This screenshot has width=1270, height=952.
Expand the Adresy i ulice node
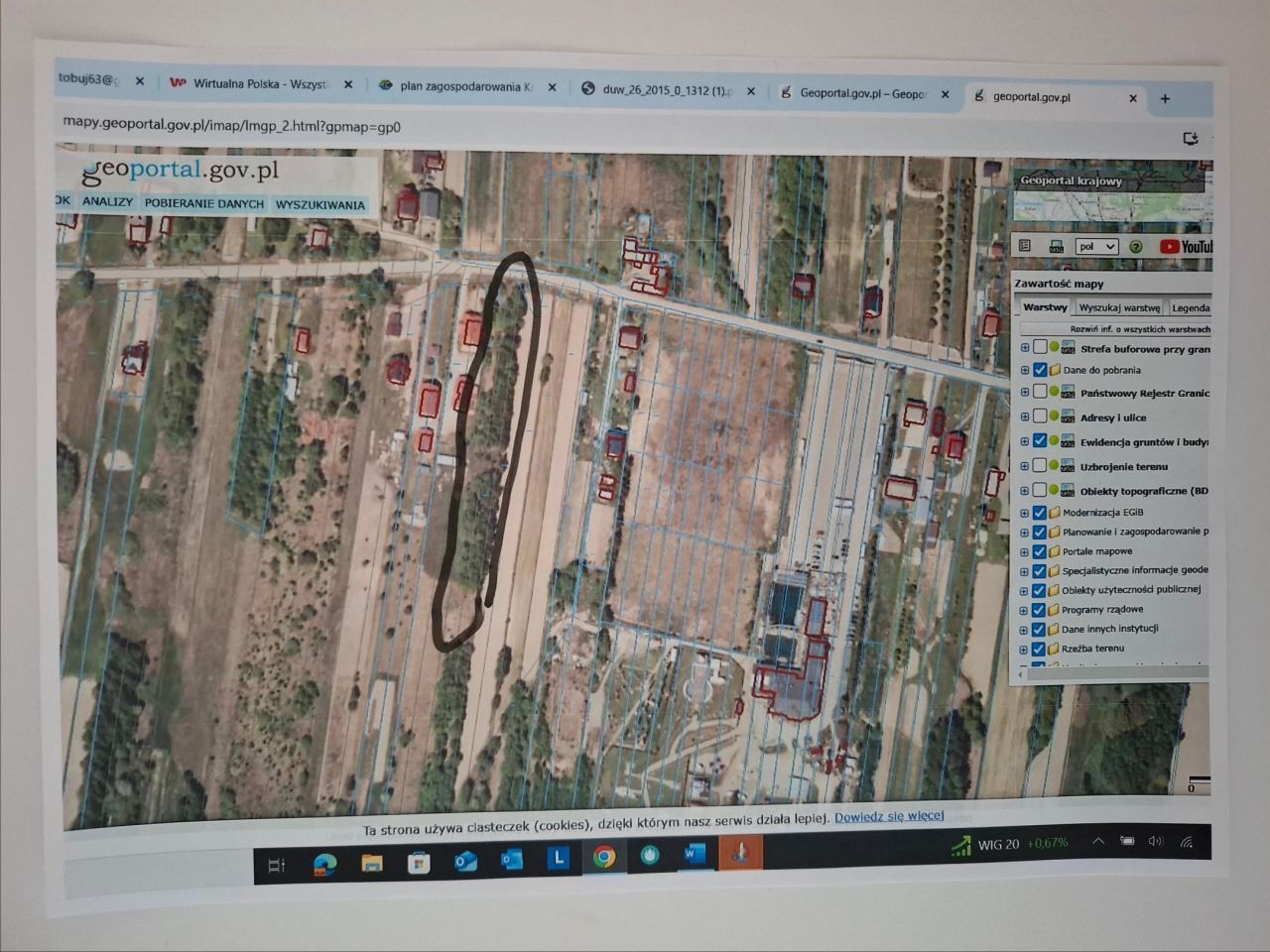coord(1025,417)
